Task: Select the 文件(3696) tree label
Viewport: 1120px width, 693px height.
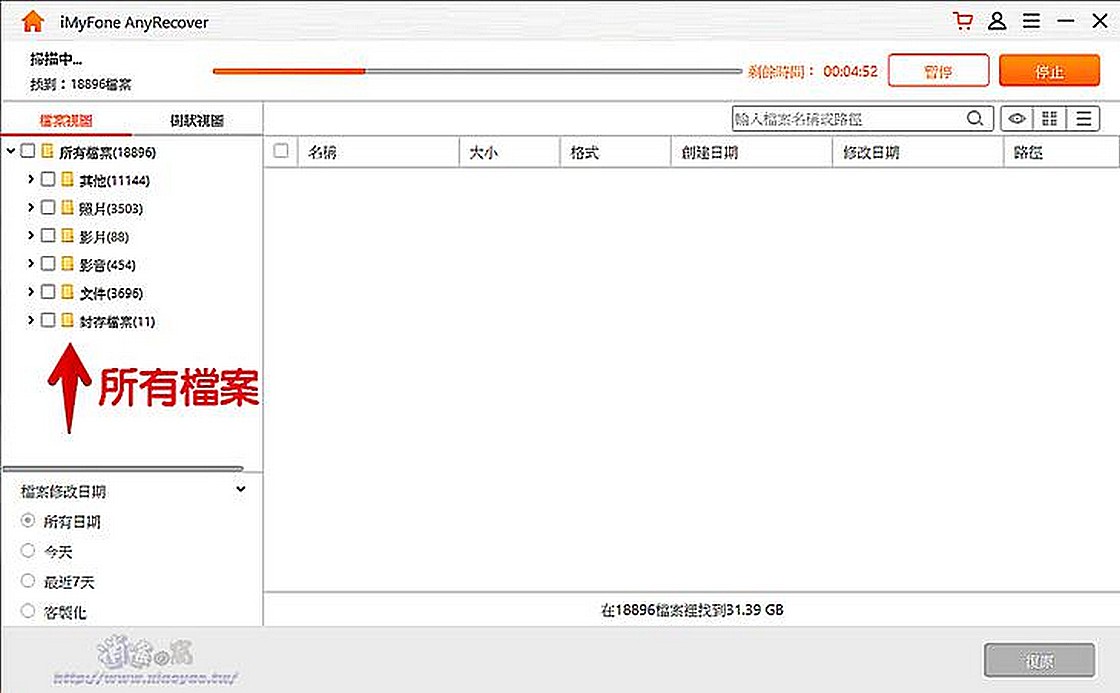Action: click(111, 293)
